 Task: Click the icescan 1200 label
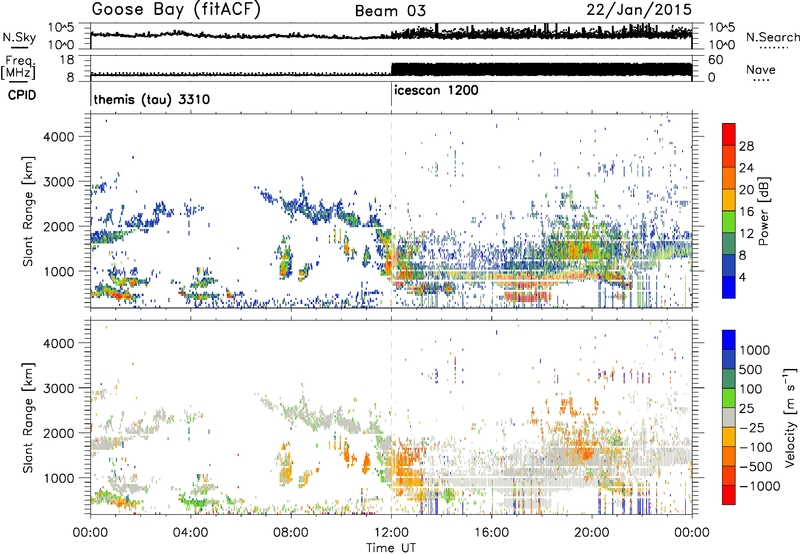point(436,91)
